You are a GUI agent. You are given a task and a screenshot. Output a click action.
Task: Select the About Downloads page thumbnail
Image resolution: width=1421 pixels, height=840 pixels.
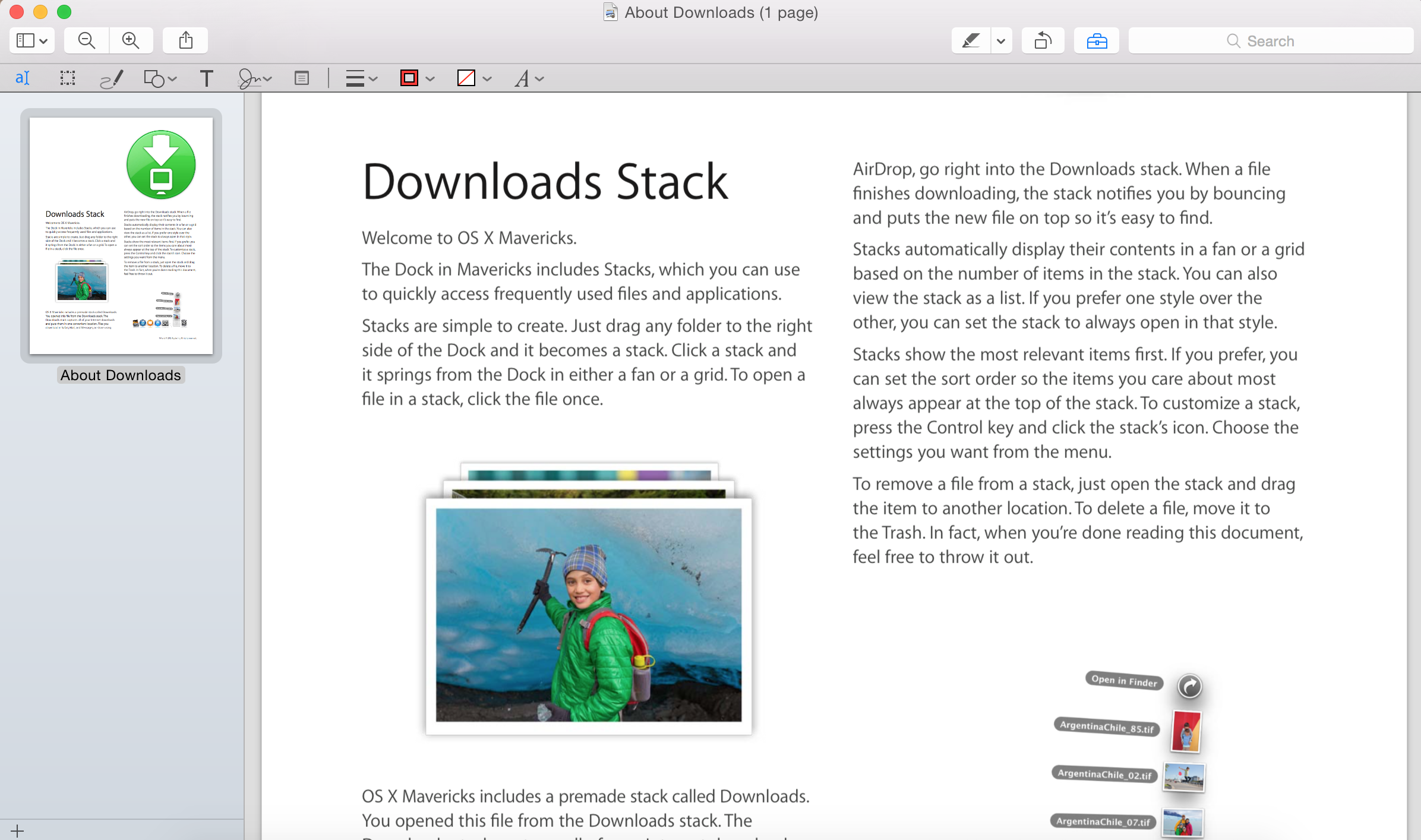pos(121,236)
